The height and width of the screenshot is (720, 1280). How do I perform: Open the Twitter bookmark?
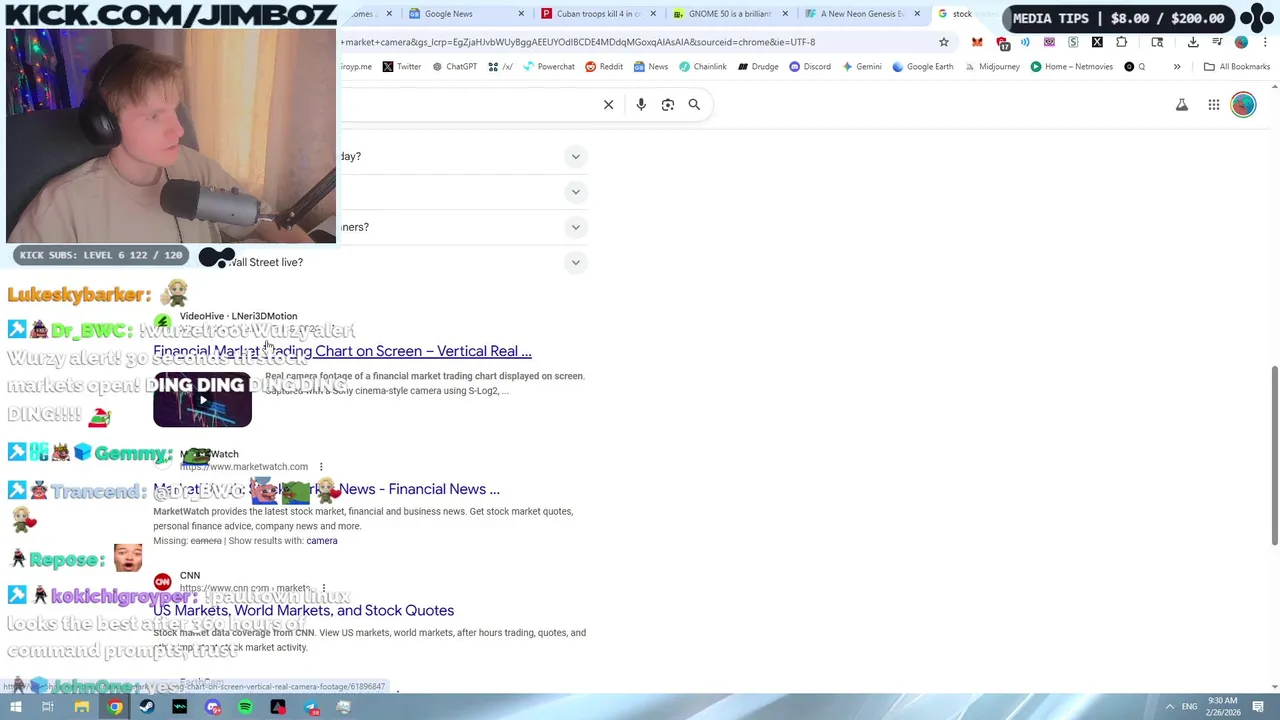402,66
